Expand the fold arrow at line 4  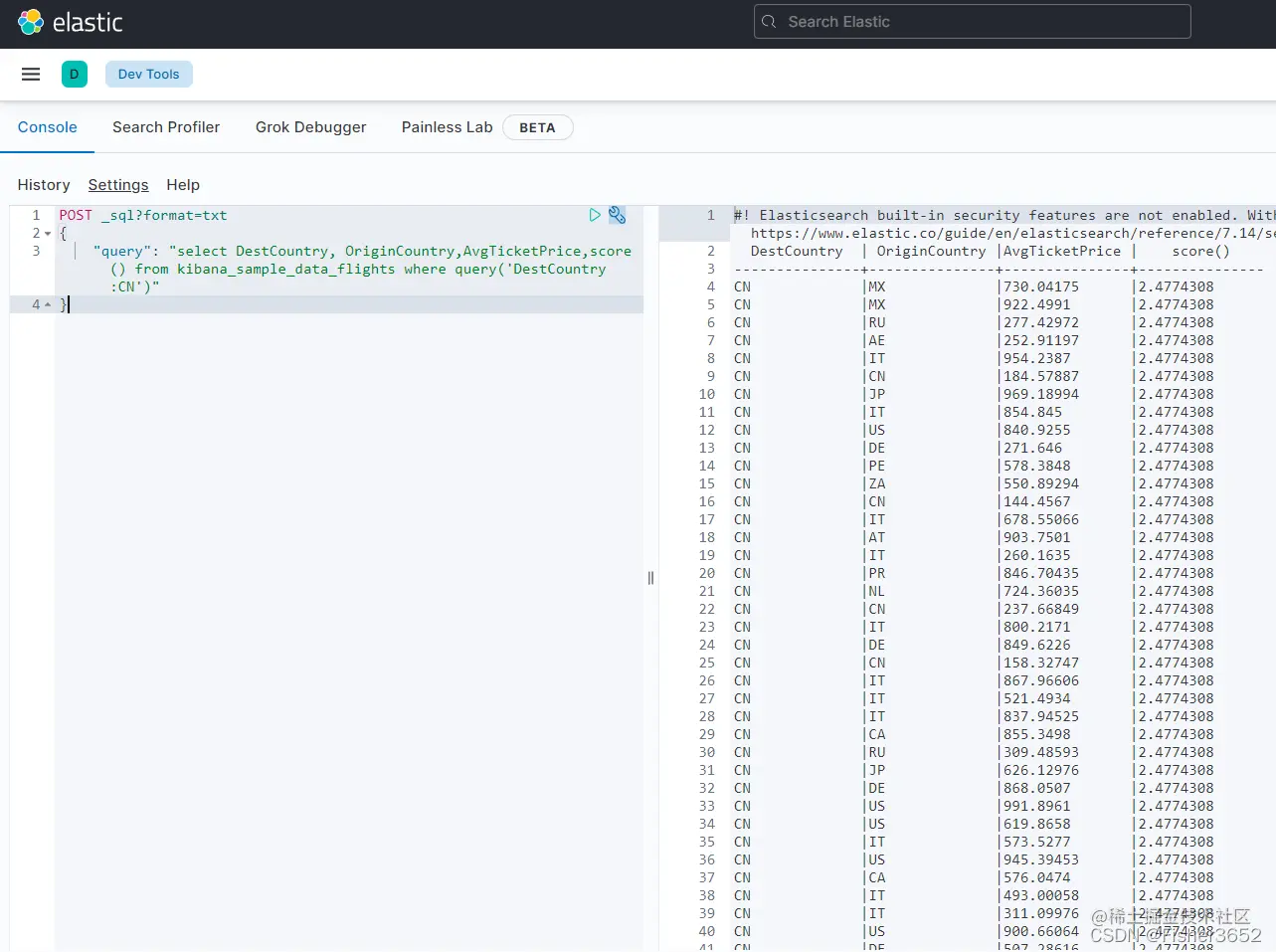coord(47,305)
